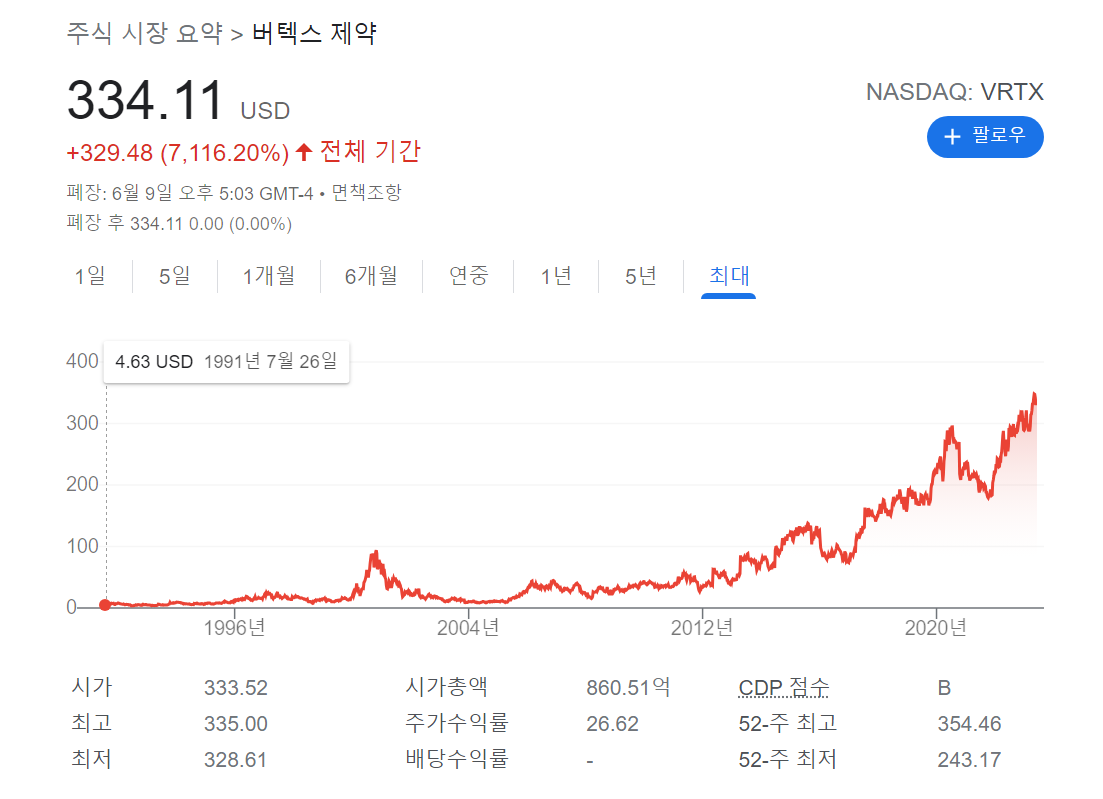Click the 주가수익률 label
The height and width of the screenshot is (799, 1103).
457,722
